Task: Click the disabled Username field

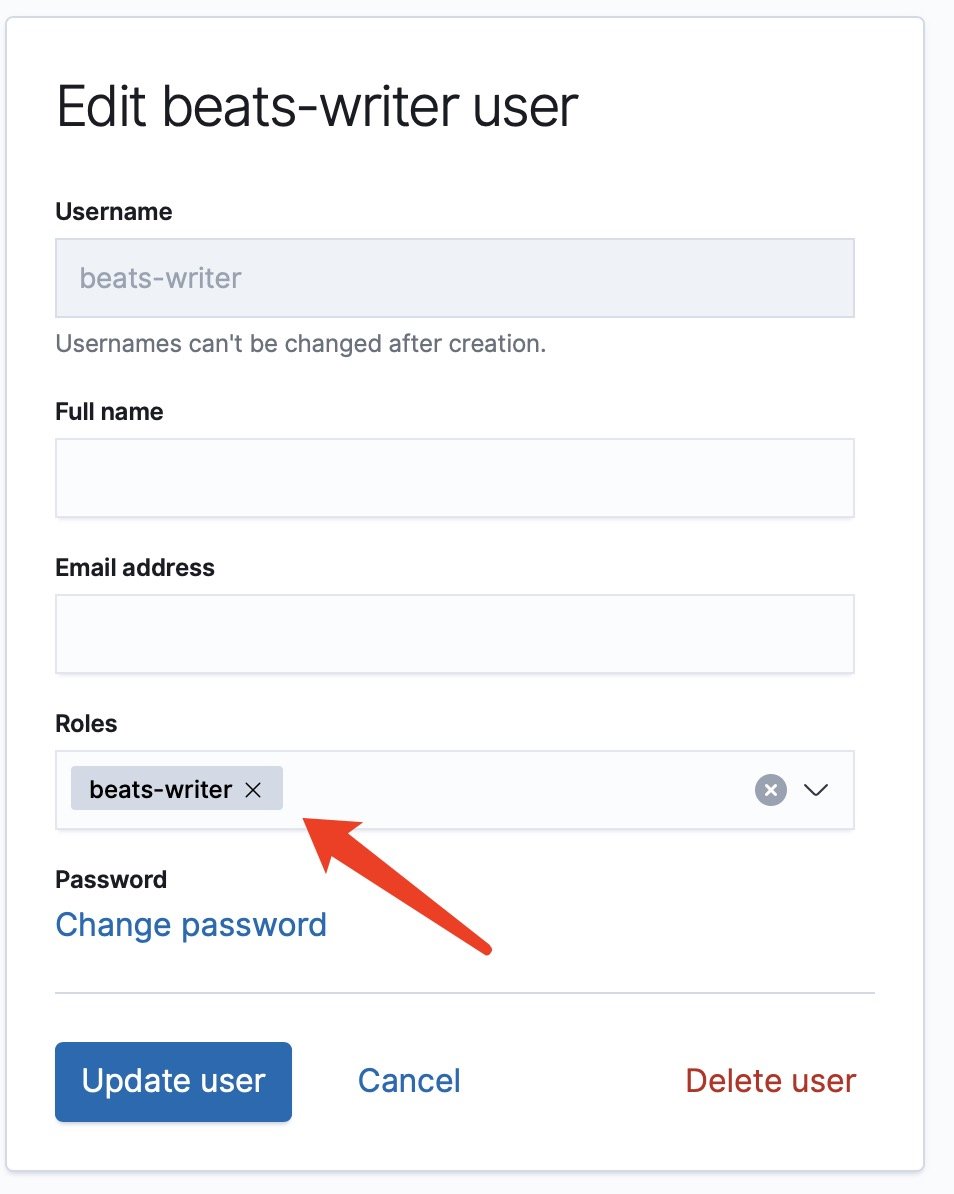Action: [454, 278]
